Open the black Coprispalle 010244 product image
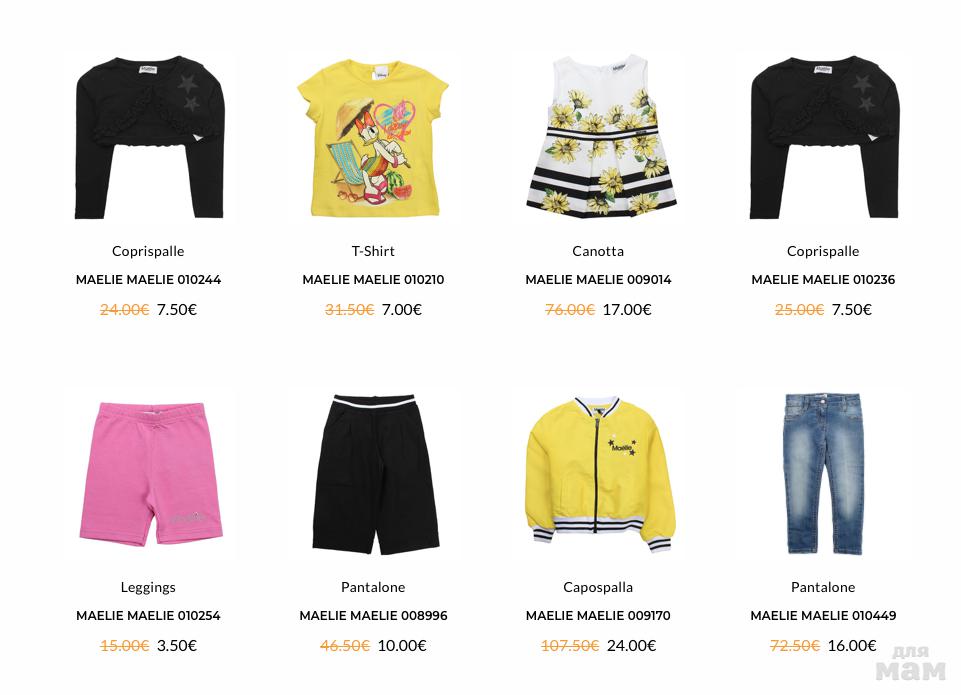The image size is (961, 695). point(149,137)
